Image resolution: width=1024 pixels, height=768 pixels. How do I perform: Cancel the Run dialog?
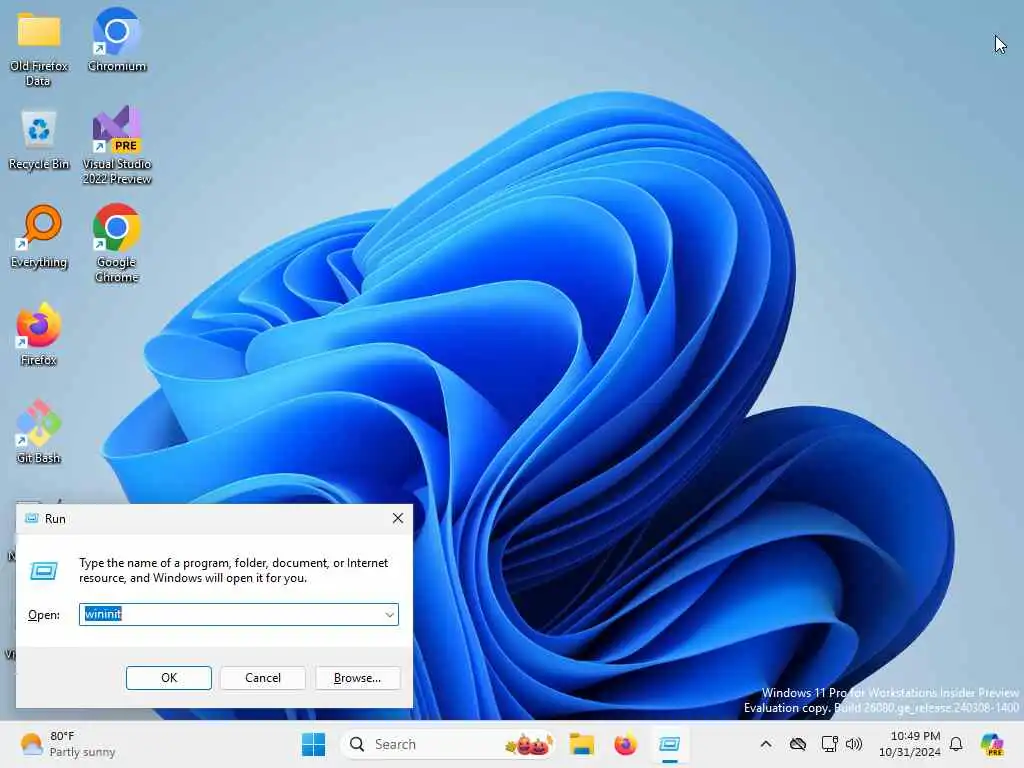(263, 678)
